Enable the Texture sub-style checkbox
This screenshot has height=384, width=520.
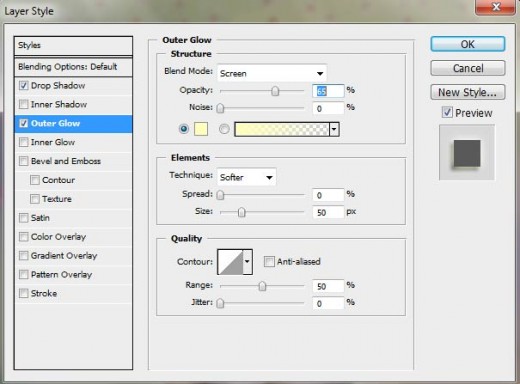[x=35, y=199]
